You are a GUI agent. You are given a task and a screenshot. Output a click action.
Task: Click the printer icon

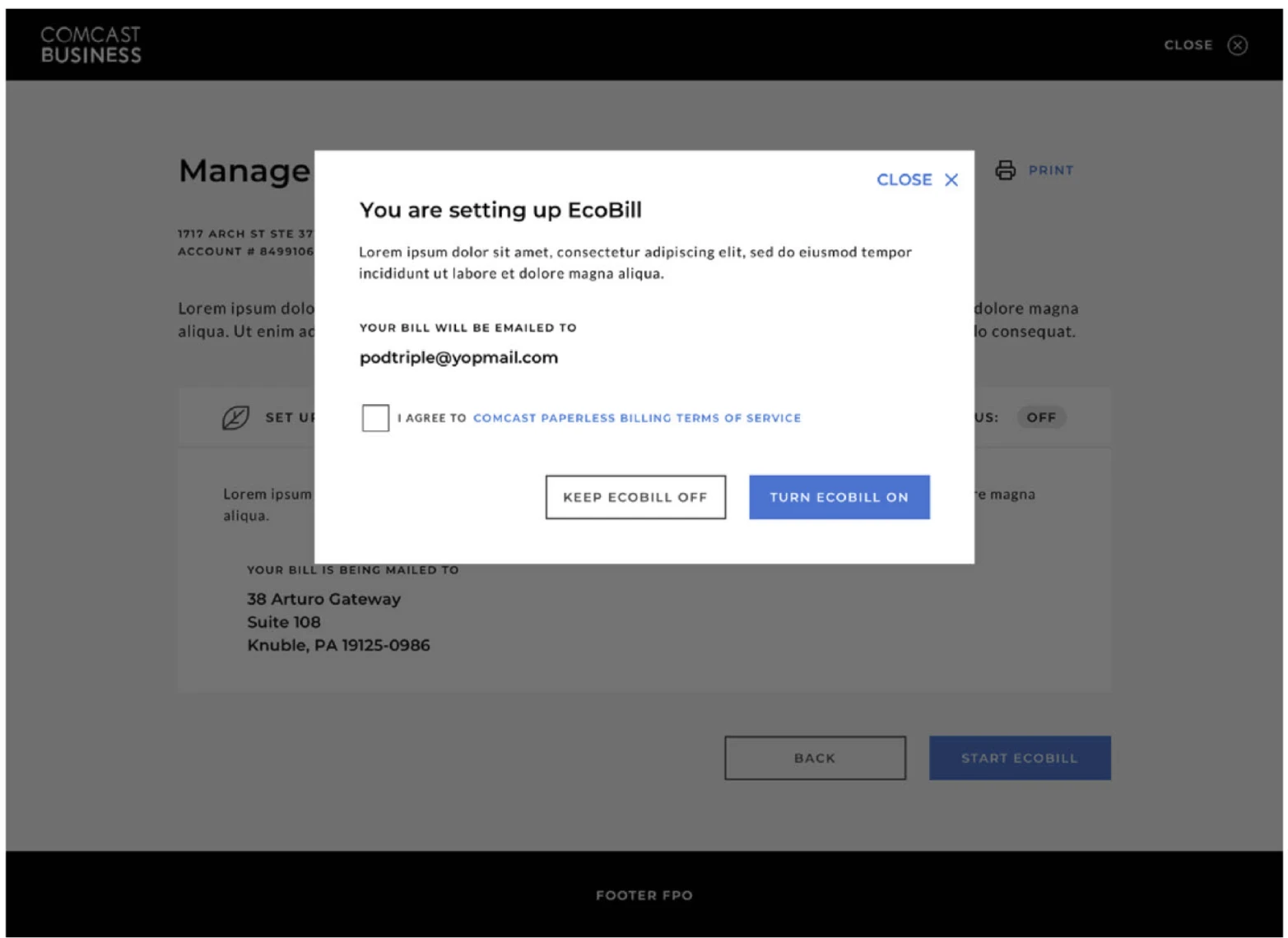(x=1004, y=169)
